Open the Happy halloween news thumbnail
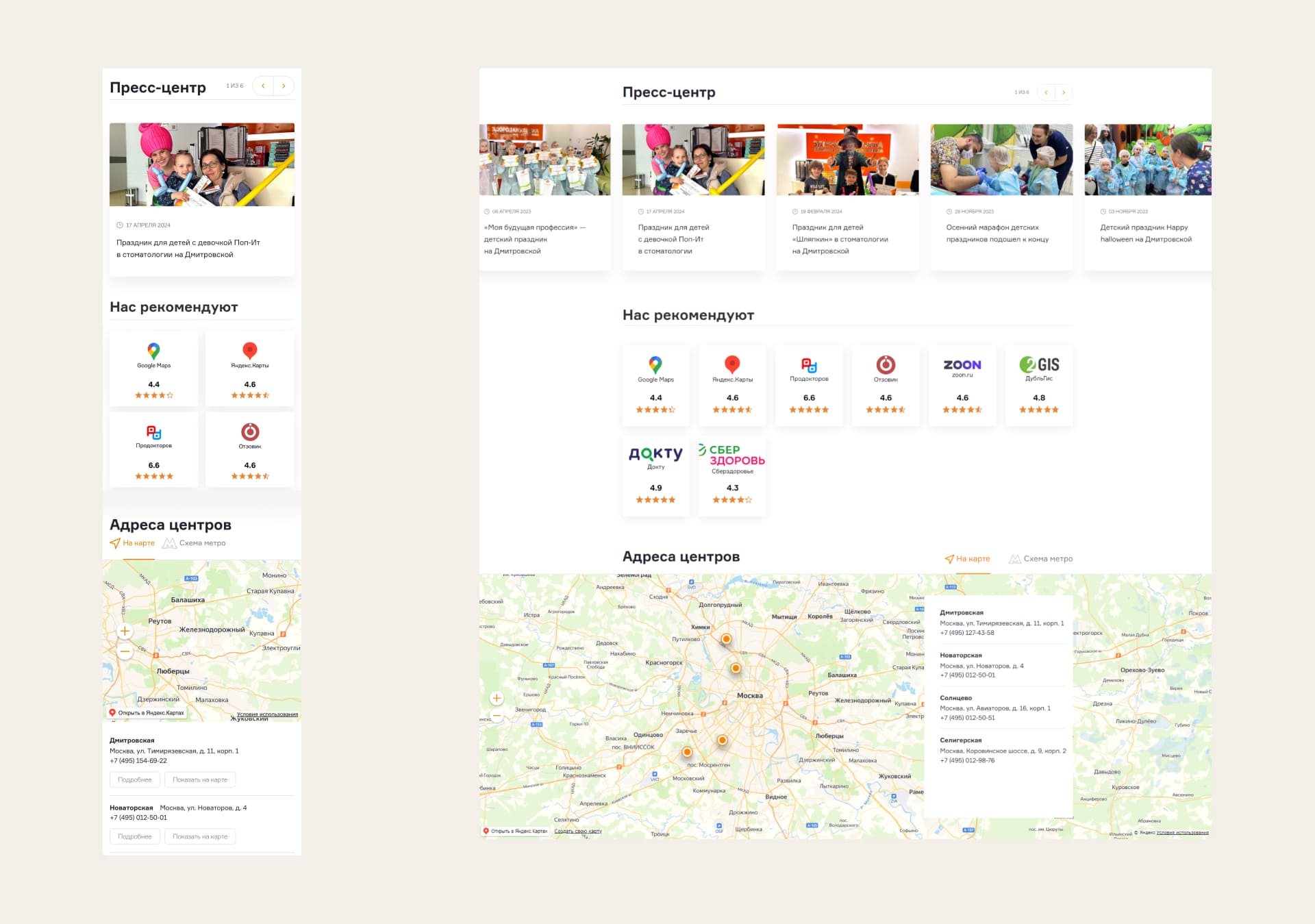The image size is (1315, 924). 1147,160
